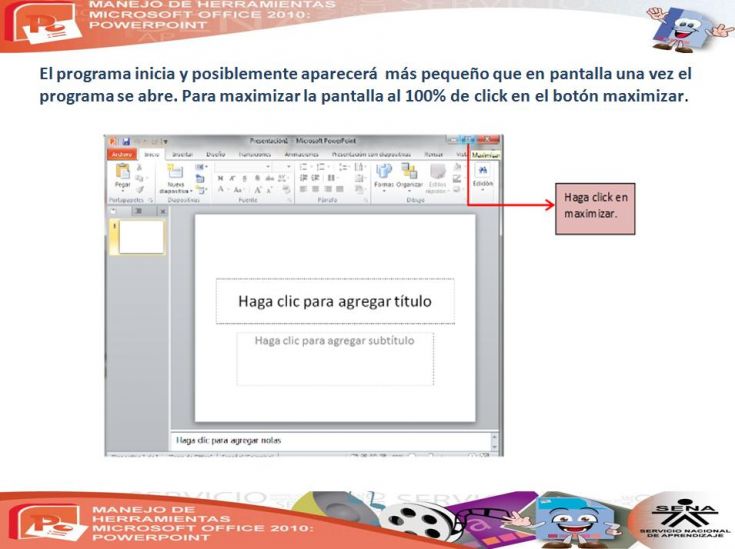Viewport: 735px width, 549px height.
Task: Click the decrease list level icon
Action: pos(304,178)
